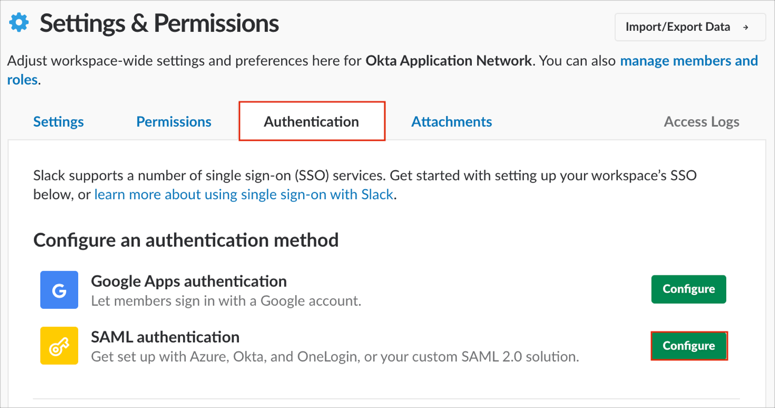
Task: Click the "Okta Application Network" workspace name
Action: (449, 61)
